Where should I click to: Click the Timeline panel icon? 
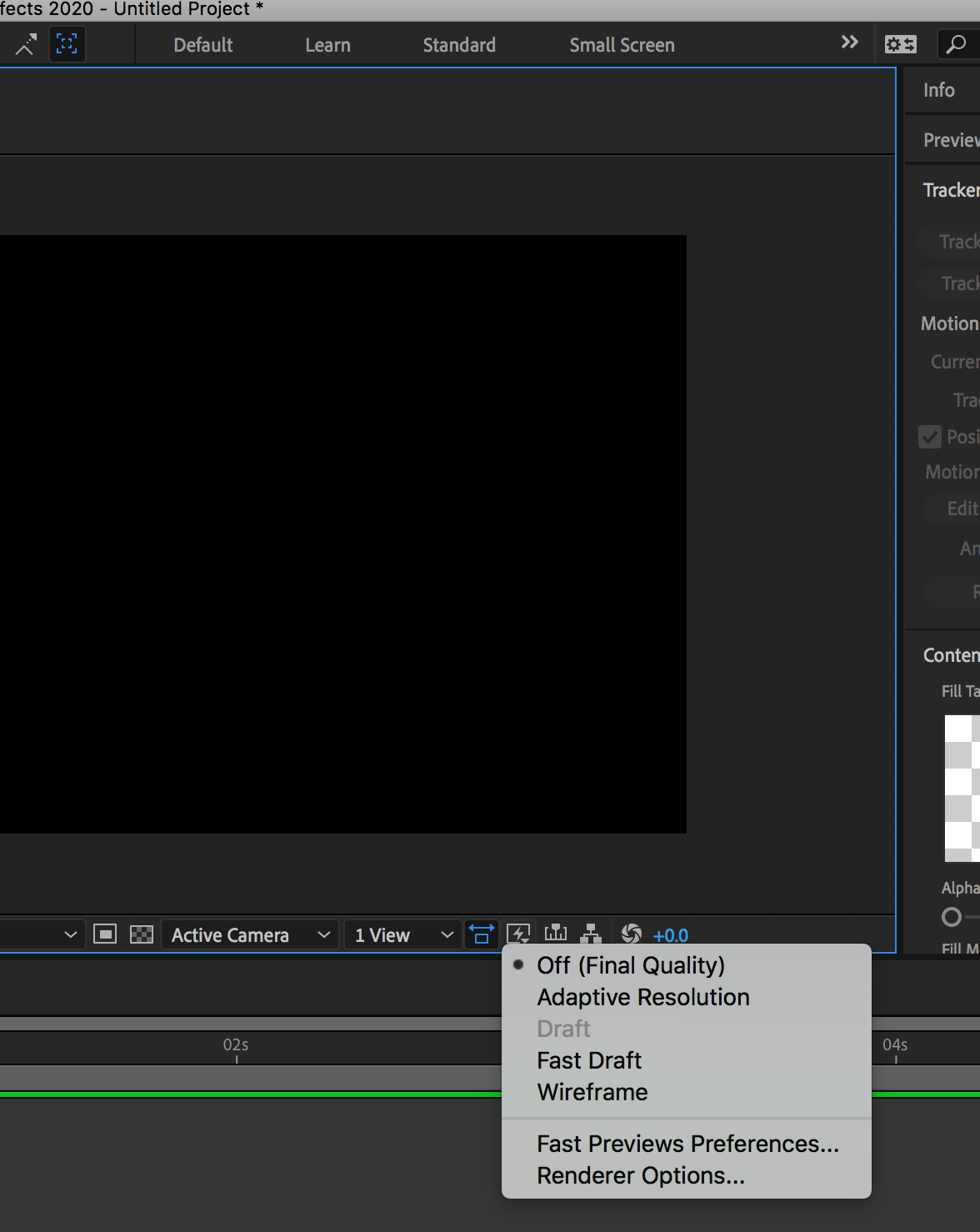tap(555, 934)
